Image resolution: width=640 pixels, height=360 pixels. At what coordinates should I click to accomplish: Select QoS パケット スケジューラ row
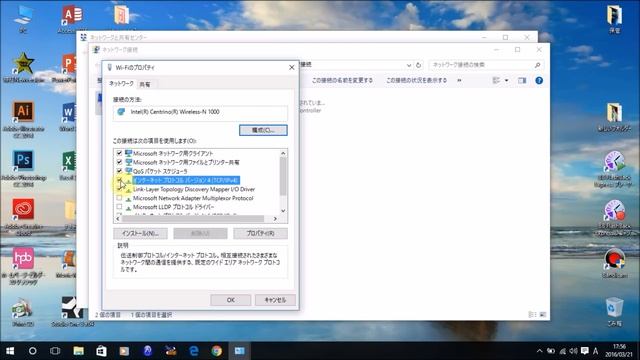click(x=160, y=171)
